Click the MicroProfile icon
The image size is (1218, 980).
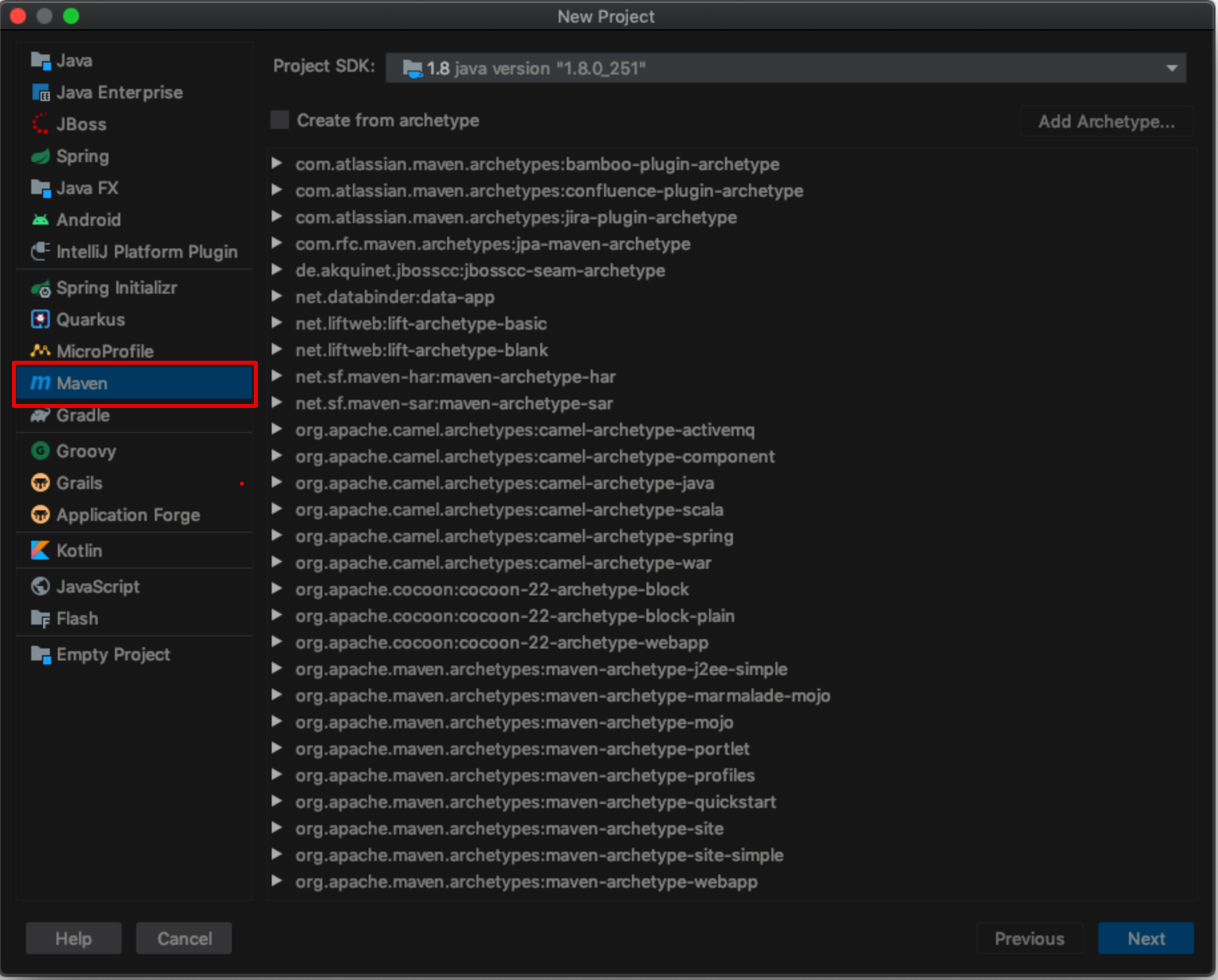pos(41,351)
